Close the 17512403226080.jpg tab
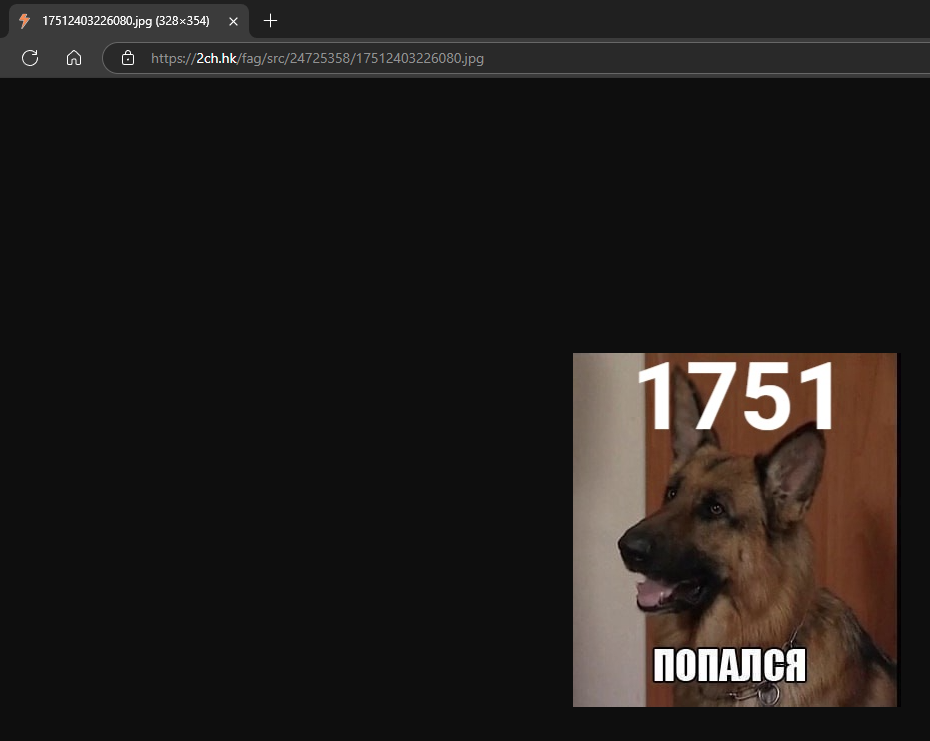Screen dimensions: 930x741 click(234, 21)
